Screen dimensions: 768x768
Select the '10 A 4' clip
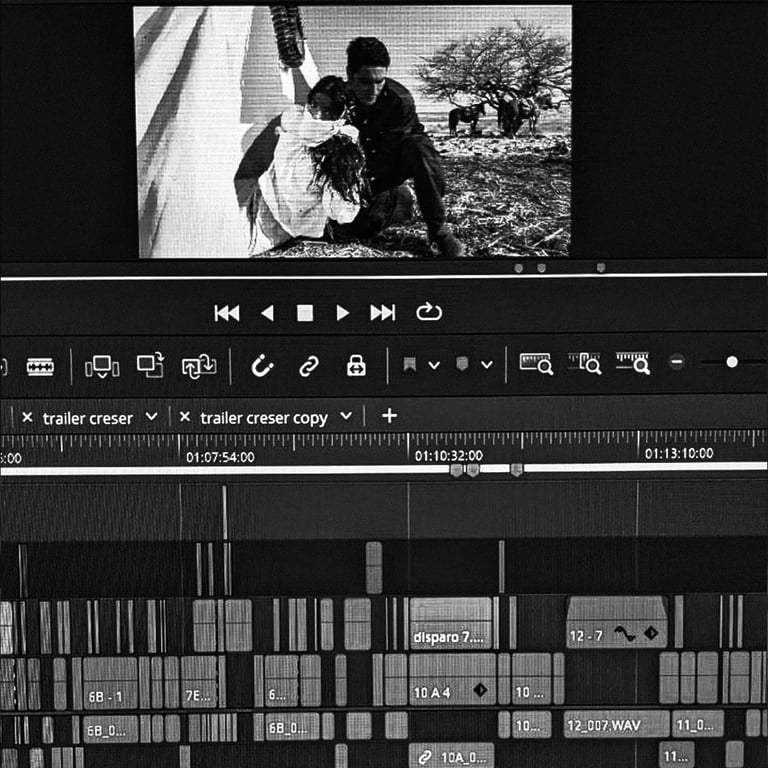(x=452, y=679)
